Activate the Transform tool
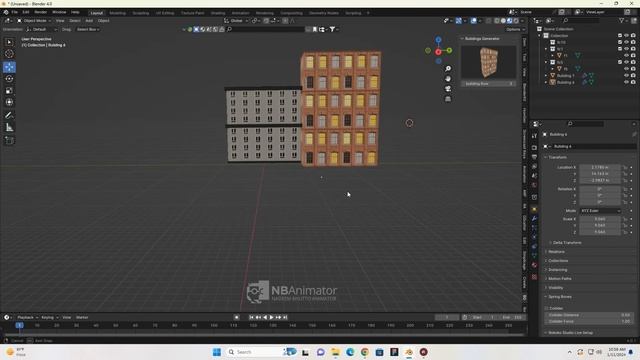Screen dimensions: 640x360 (9, 102)
